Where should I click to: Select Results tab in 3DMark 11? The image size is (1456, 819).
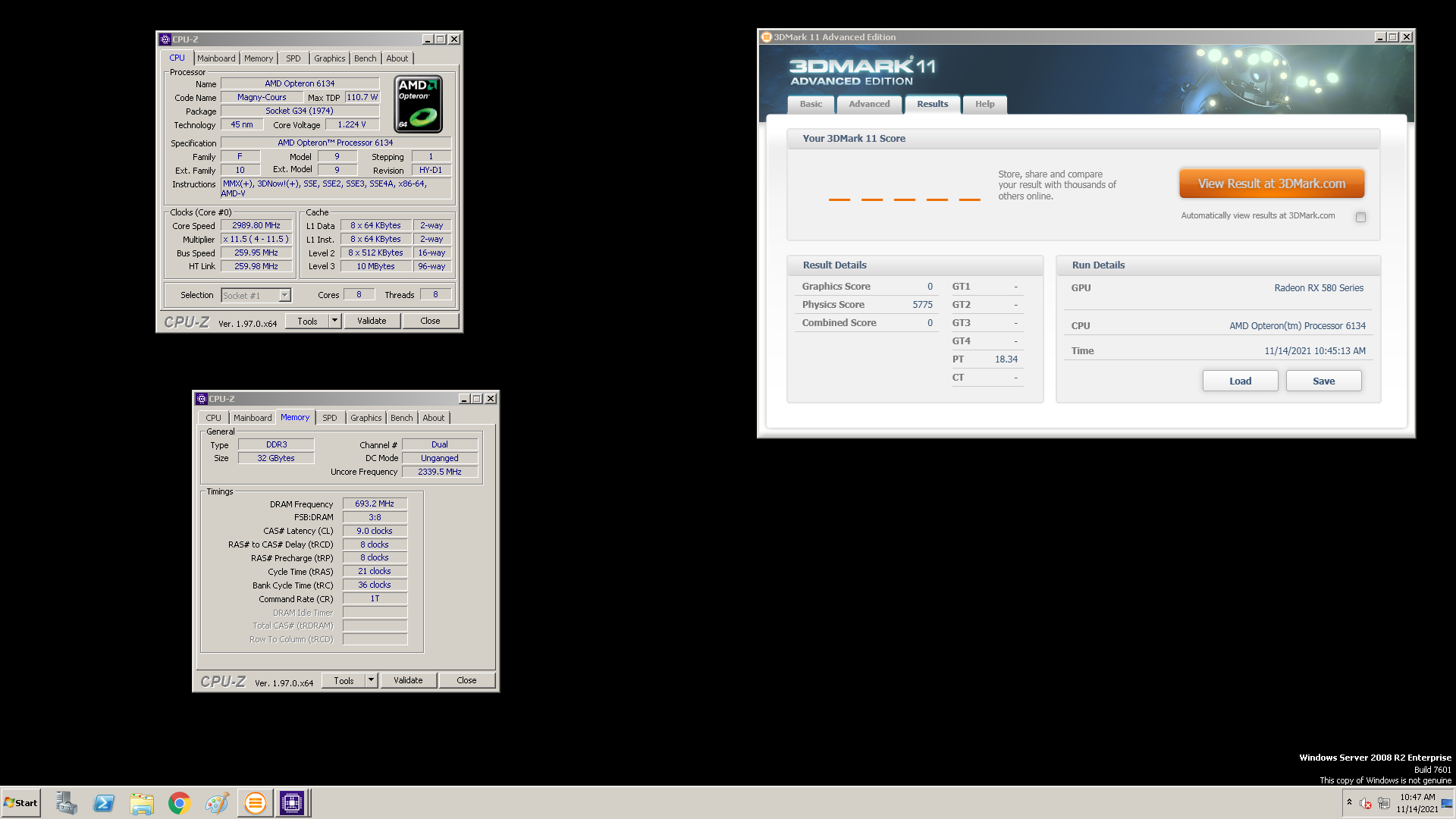click(x=932, y=104)
